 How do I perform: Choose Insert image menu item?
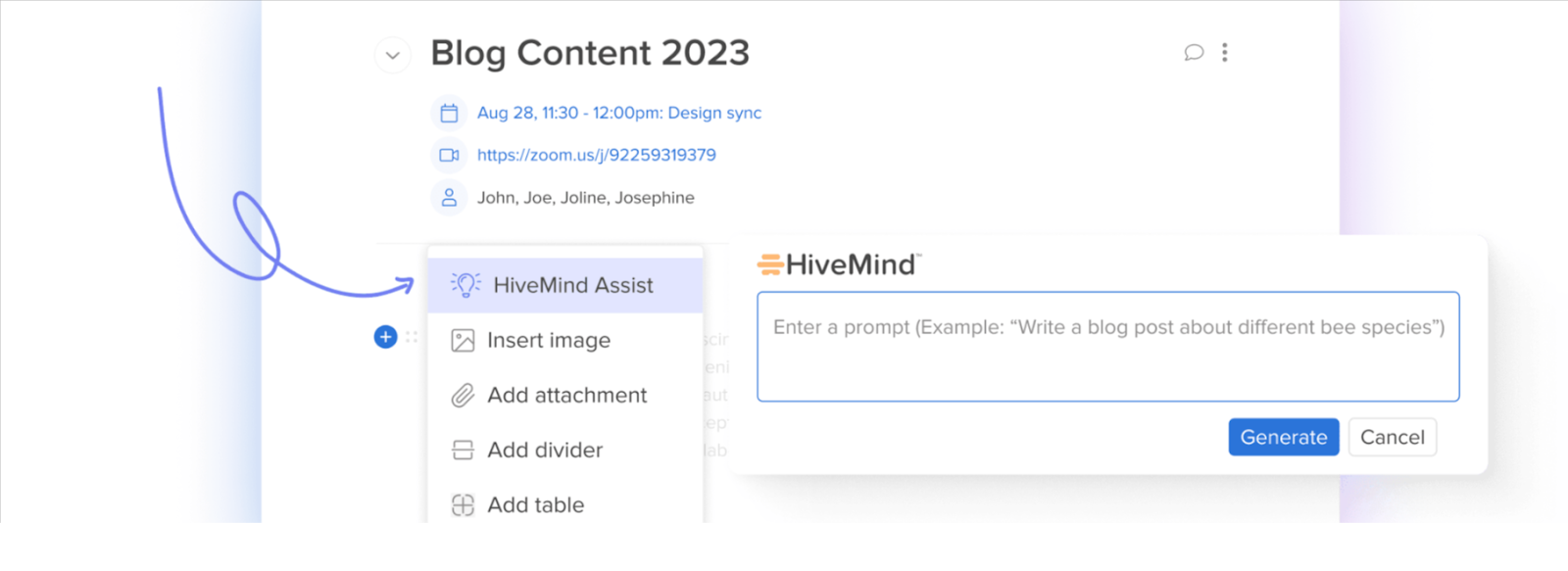[x=565, y=340]
